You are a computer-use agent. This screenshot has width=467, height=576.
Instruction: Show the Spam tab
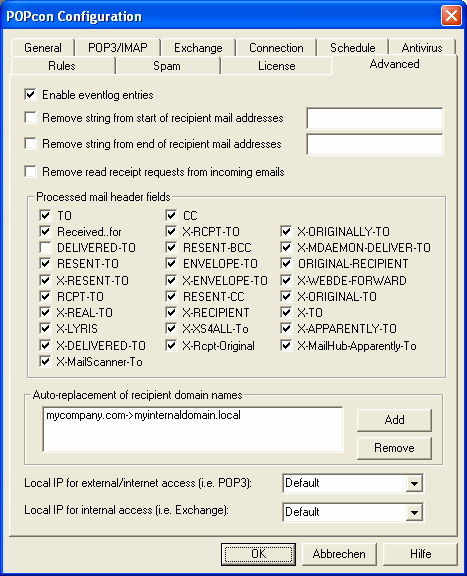pos(167,66)
